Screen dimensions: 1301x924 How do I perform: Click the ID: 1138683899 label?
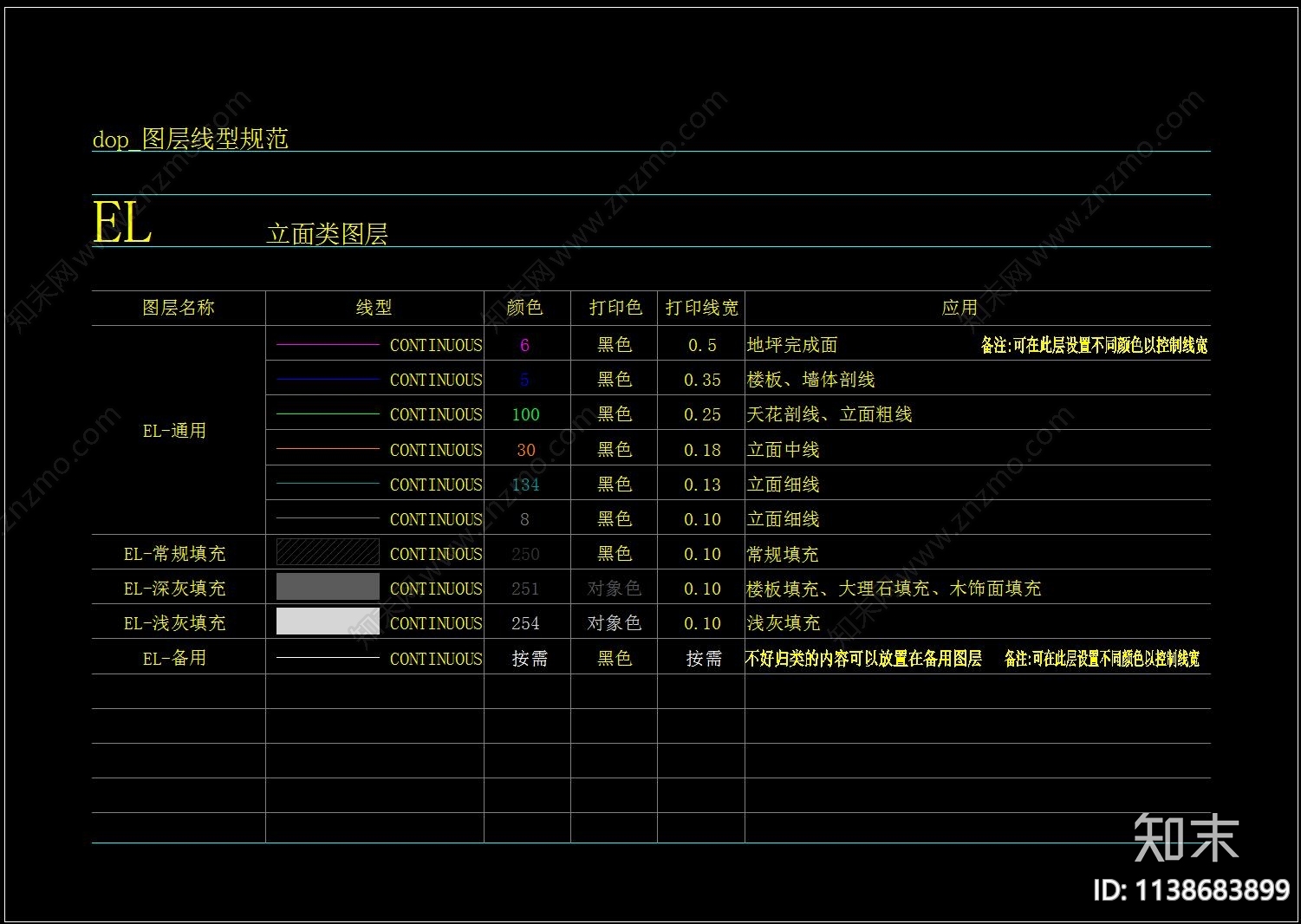tap(1192, 890)
